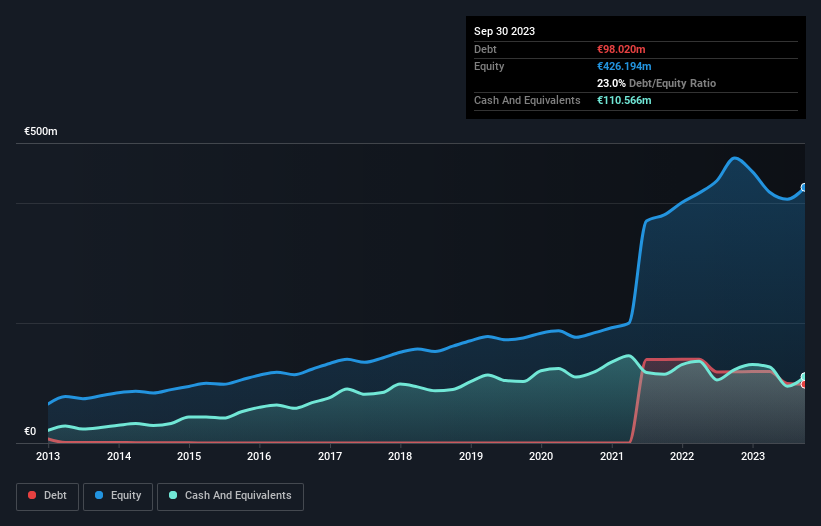The width and height of the screenshot is (821, 526).
Task: Select the 2020 x-axis label
Action: pyautogui.click(x=541, y=456)
